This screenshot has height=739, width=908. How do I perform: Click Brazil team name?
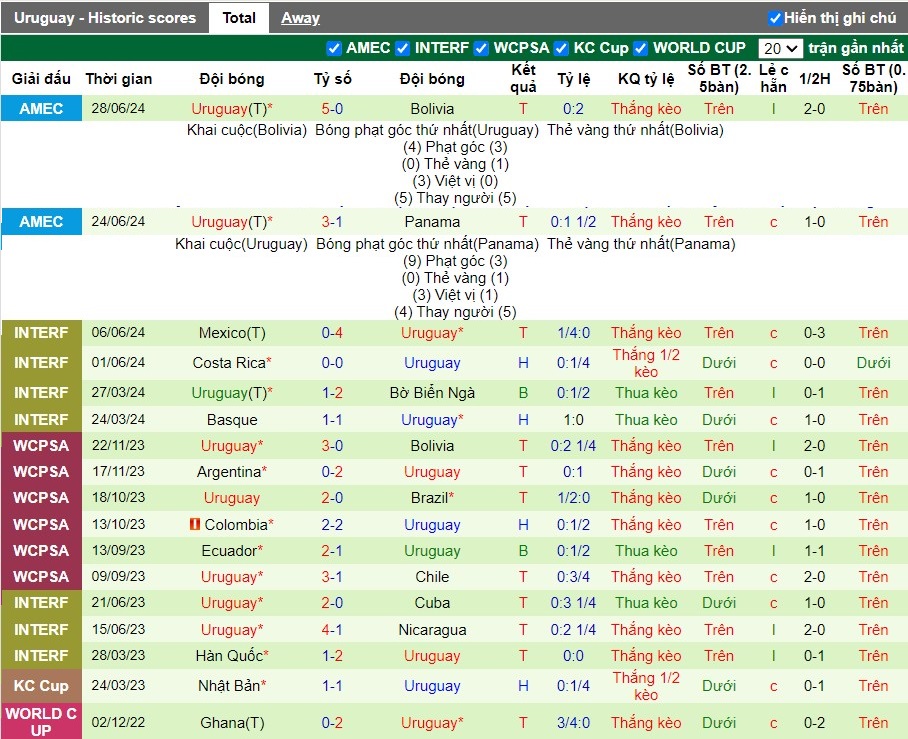click(x=432, y=498)
